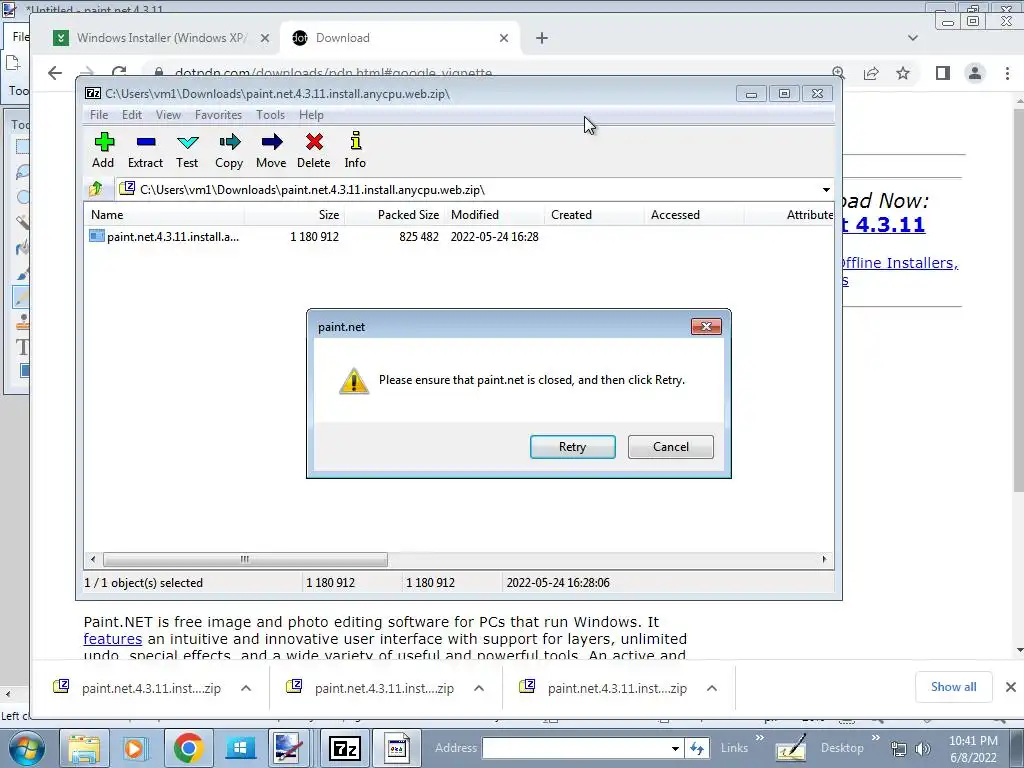Toggle Chrome side panel icon
Screen dimensions: 1024x768
coord(942,73)
